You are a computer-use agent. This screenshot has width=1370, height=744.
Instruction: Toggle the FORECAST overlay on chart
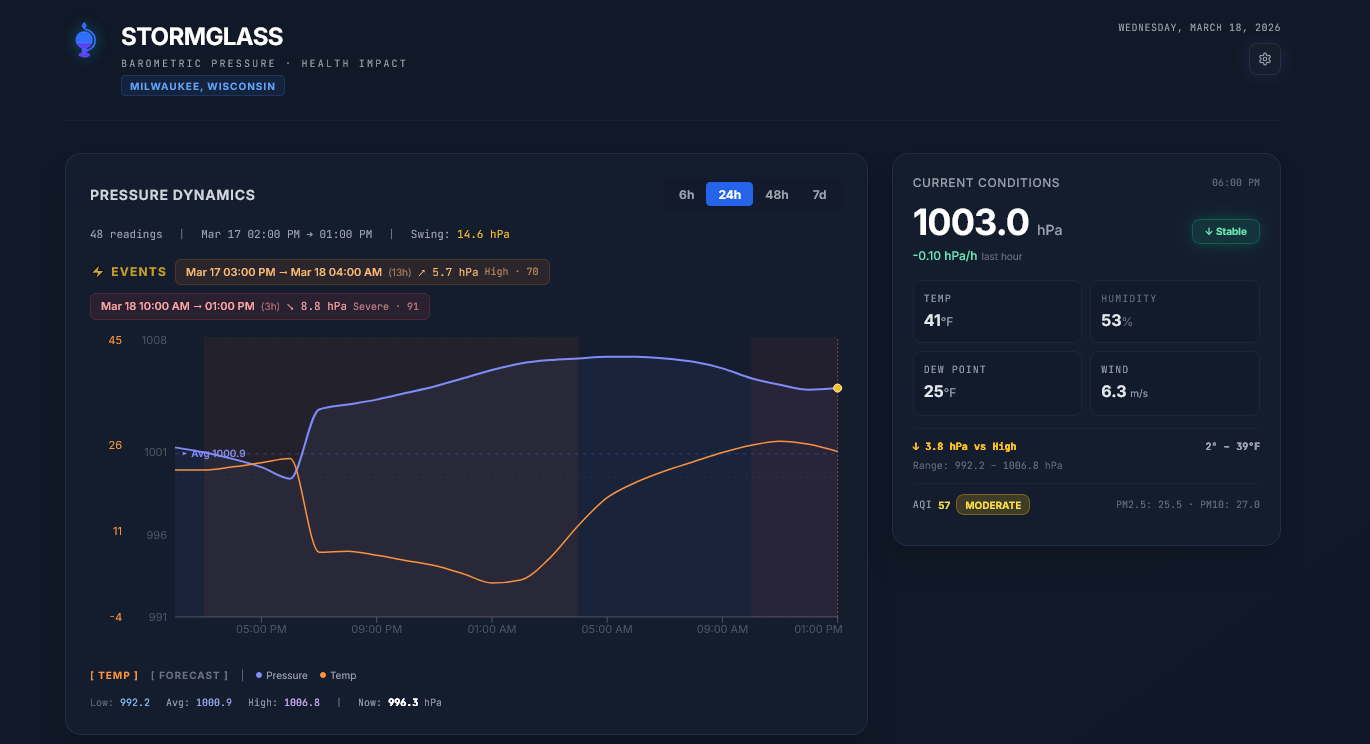click(189, 675)
